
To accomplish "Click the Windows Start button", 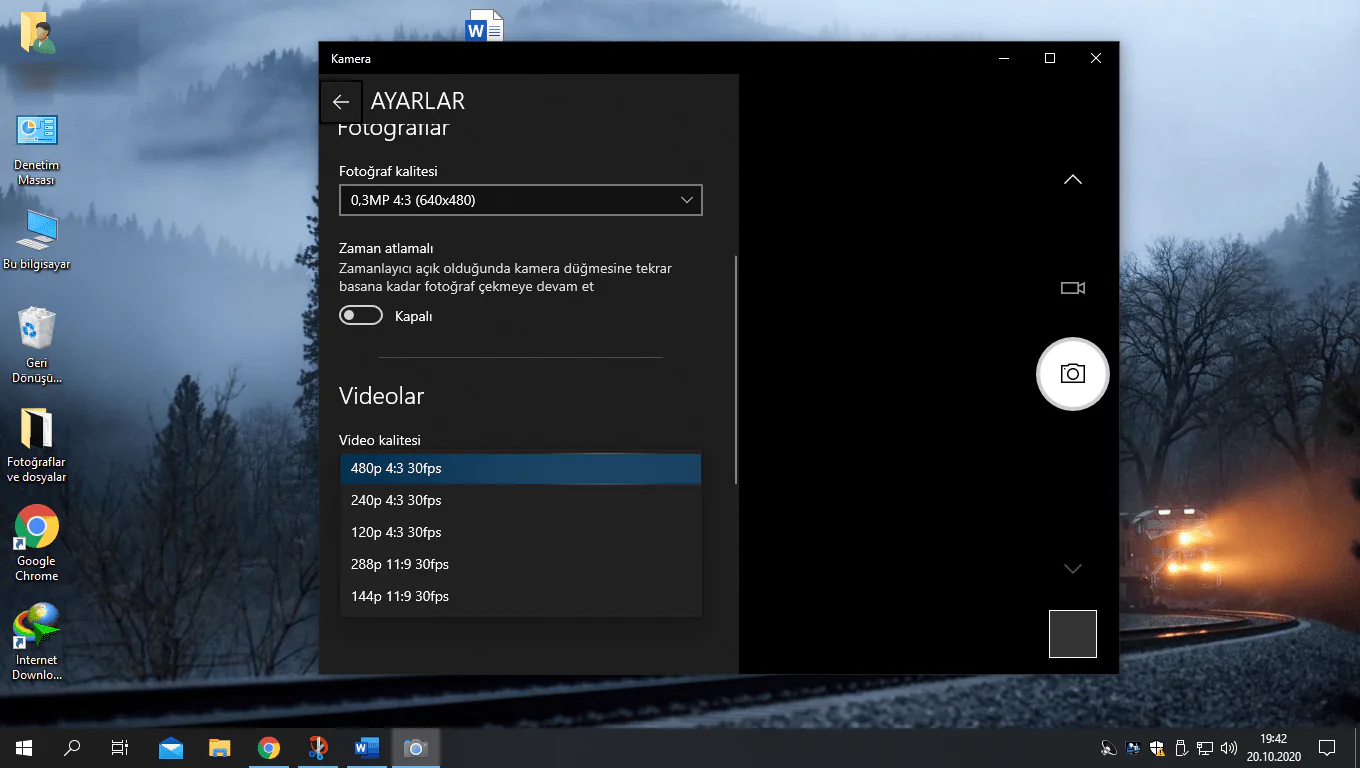I will point(24,748).
